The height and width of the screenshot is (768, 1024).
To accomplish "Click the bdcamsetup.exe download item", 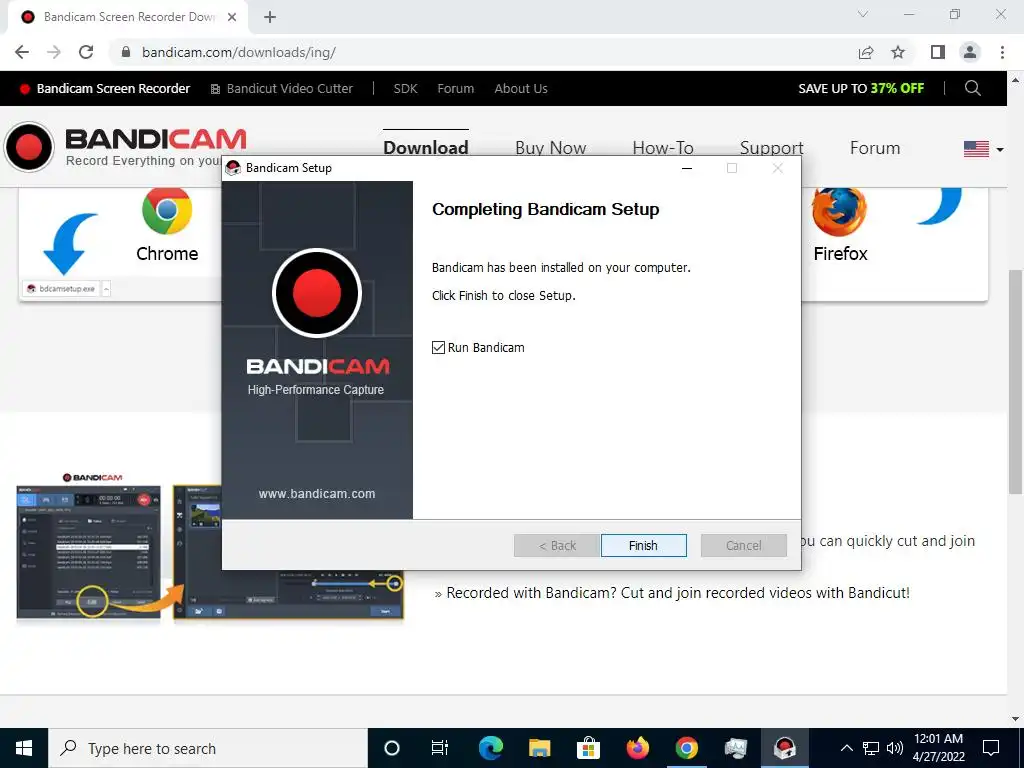I will pyautogui.click(x=61, y=288).
